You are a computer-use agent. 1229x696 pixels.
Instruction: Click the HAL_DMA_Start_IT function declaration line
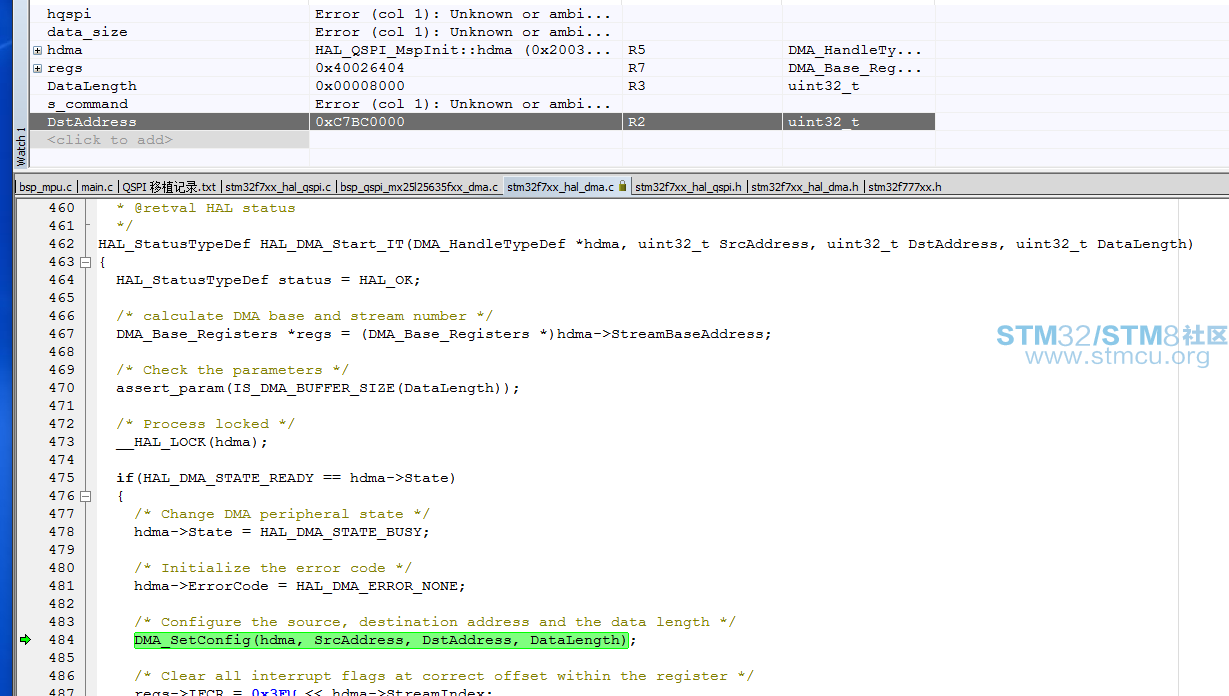coord(646,244)
